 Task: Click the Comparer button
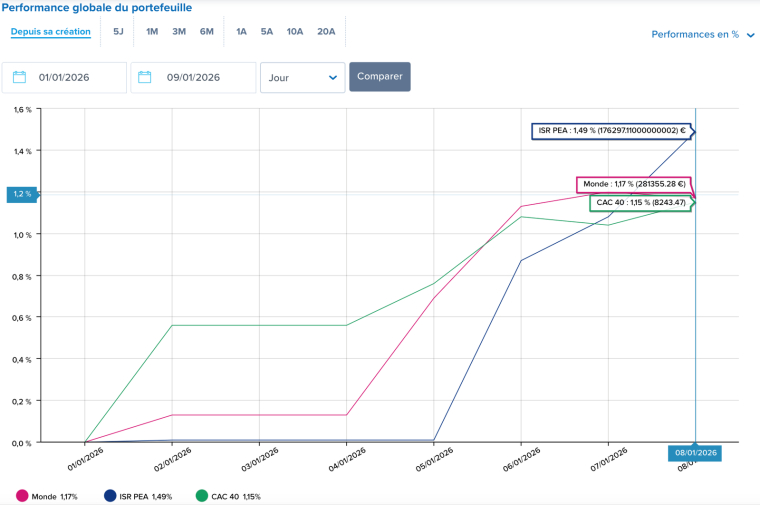pos(379,77)
